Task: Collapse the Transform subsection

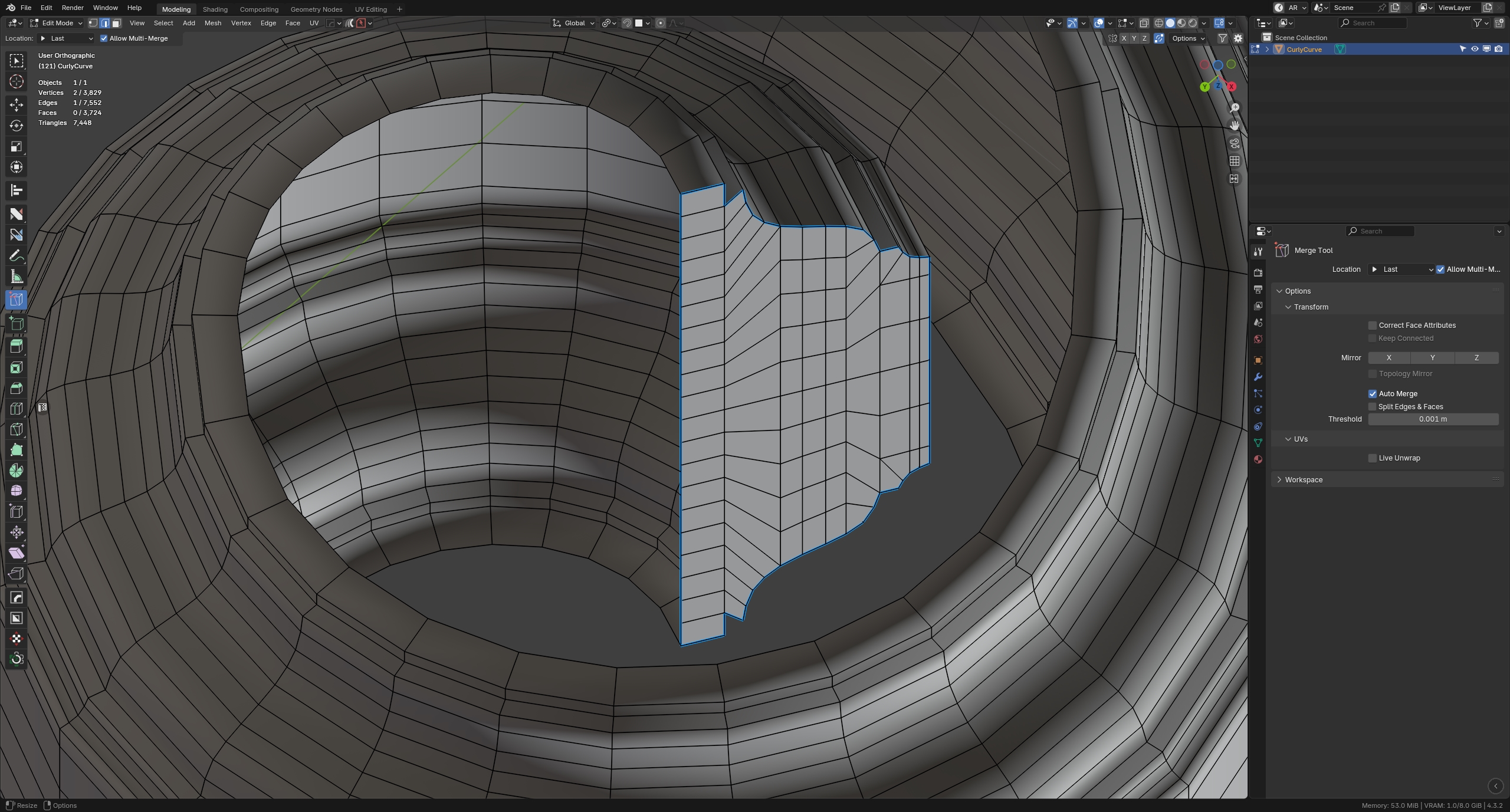Action: [x=1288, y=307]
